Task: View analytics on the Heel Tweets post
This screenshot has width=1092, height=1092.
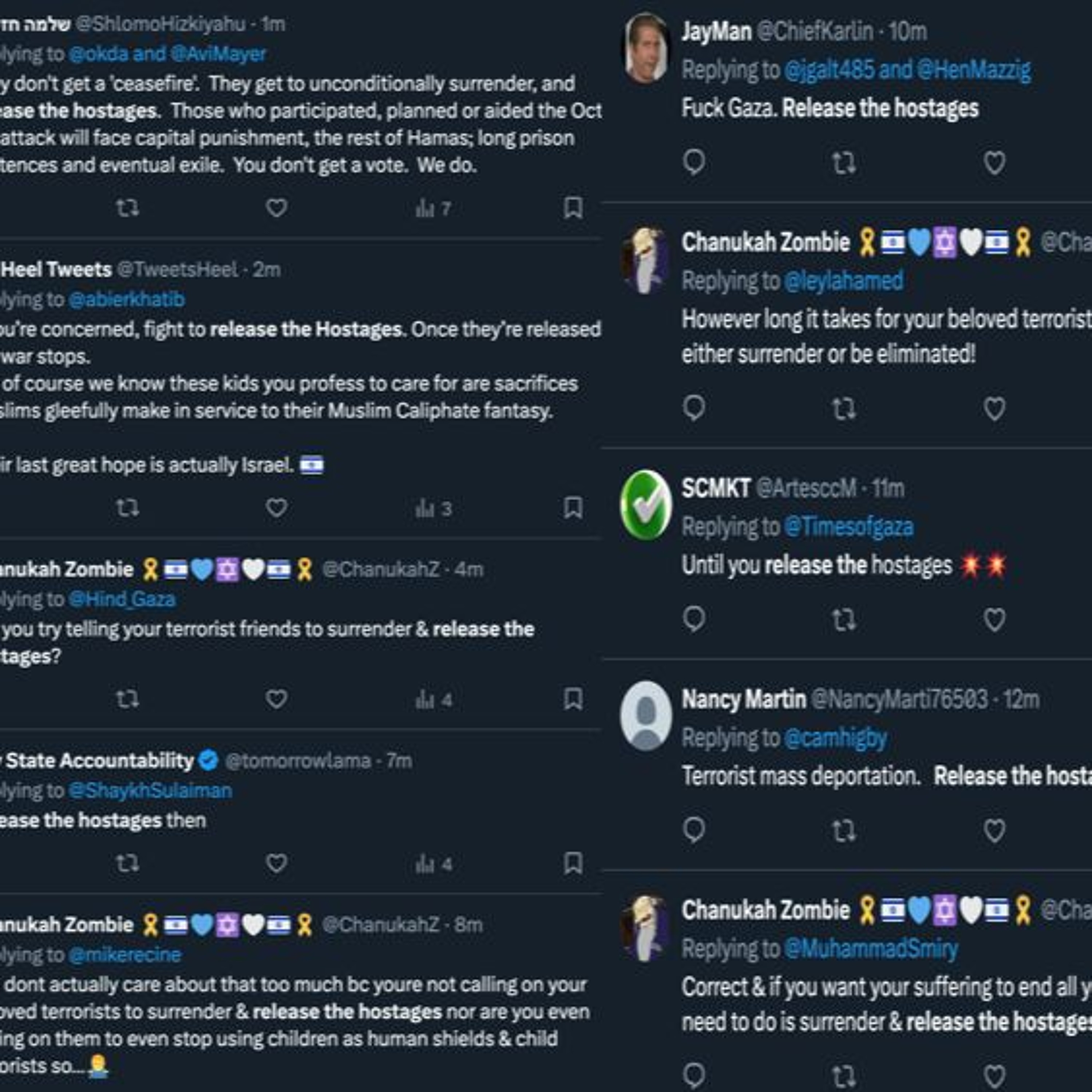Action: click(x=433, y=509)
